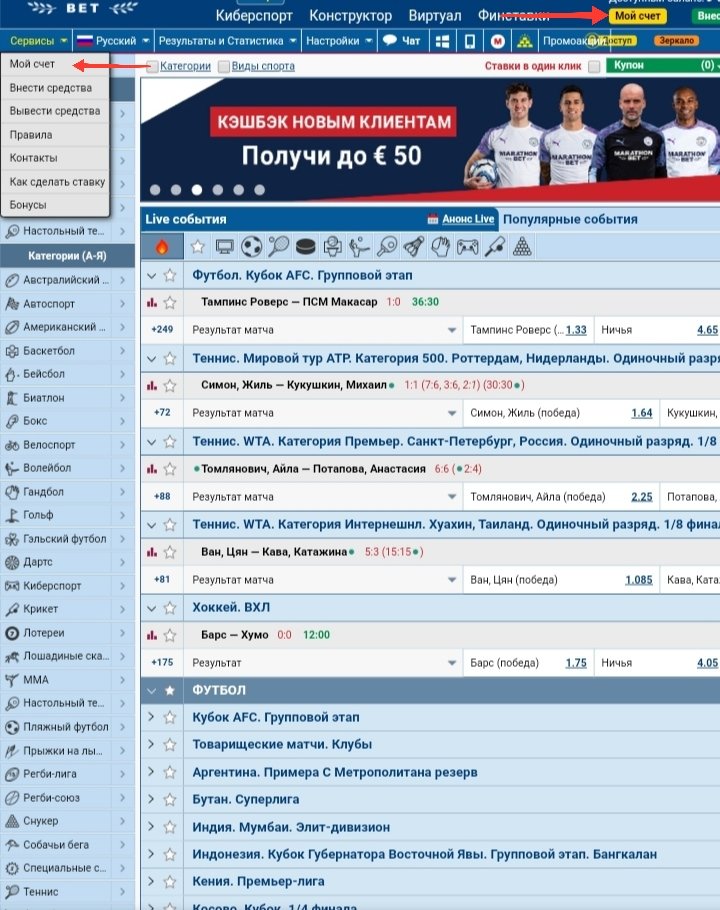Image resolution: width=720 pixels, height=910 pixels.
Task: Select Как сделать ставку menu item
Action: point(55,182)
